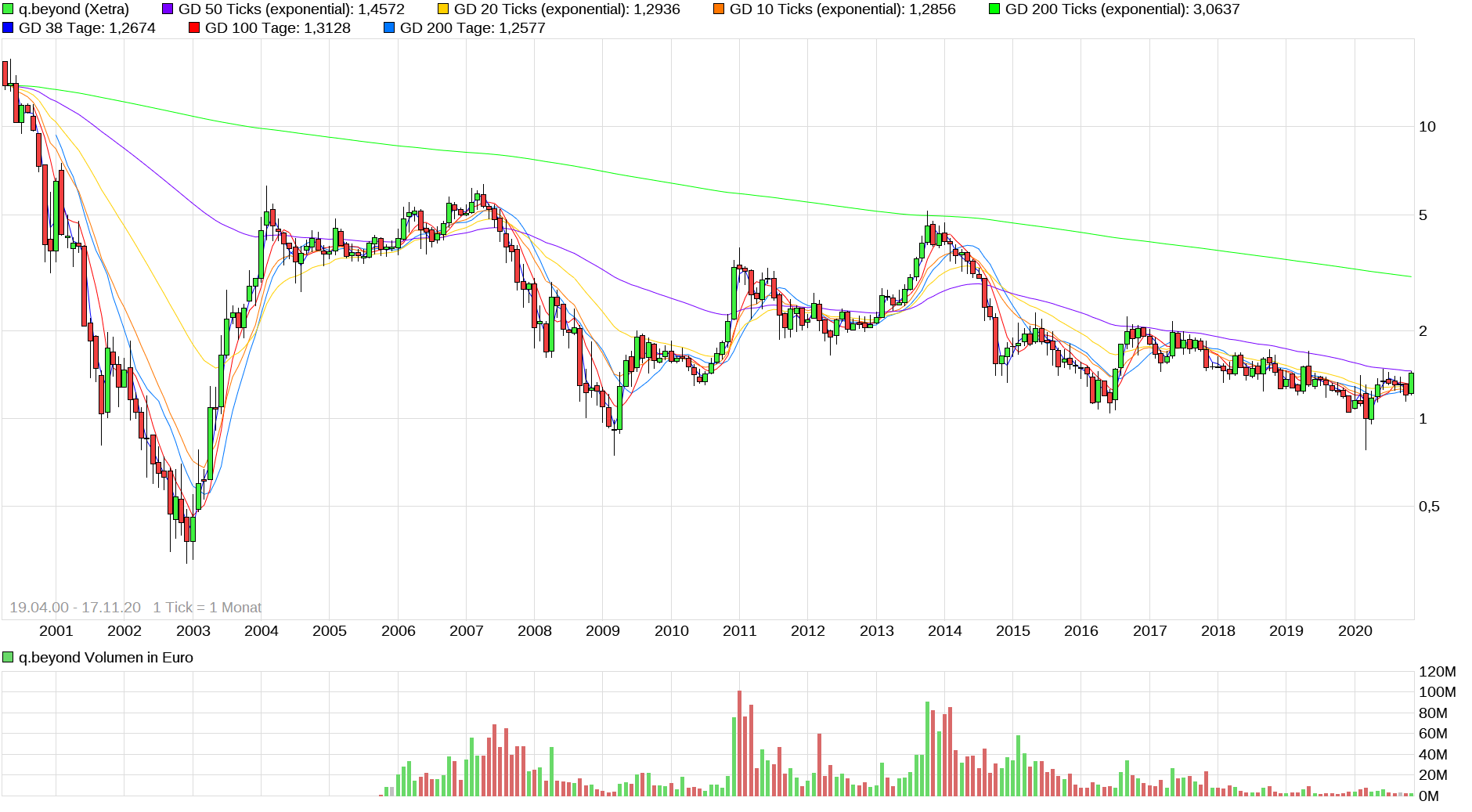
Task: Click the 2001 year axis label
Action: pos(56,631)
